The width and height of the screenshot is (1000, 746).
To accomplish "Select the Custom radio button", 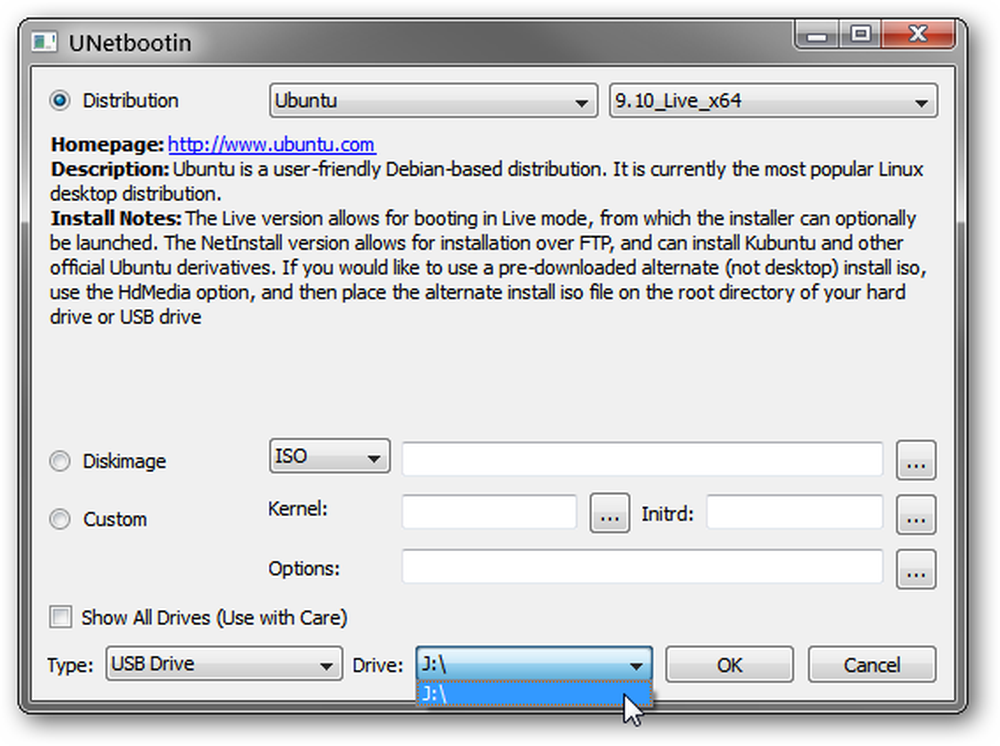I will click(x=60, y=519).
